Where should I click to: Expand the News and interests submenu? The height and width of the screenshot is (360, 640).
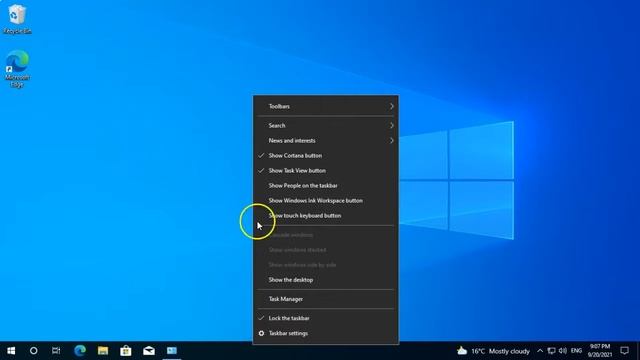(x=326, y=140)
